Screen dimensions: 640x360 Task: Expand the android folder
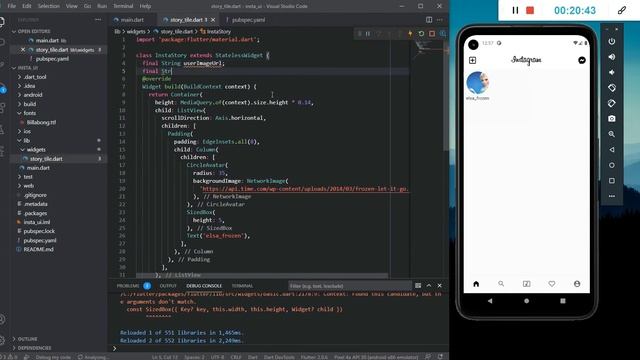click(x=33, y=95)
